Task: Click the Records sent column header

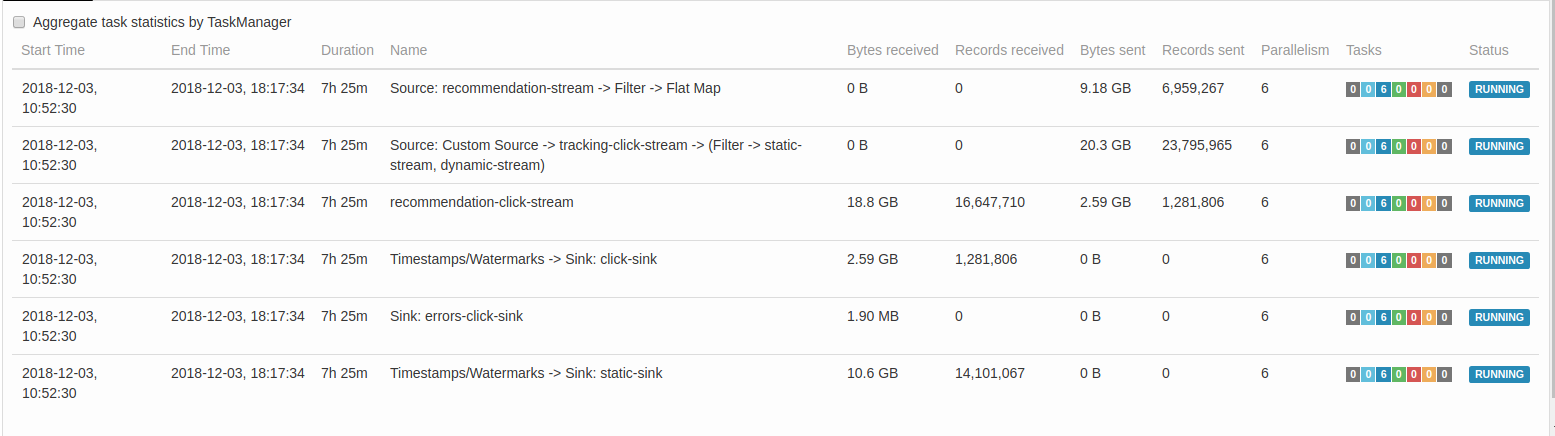Action: [1203, 50]
